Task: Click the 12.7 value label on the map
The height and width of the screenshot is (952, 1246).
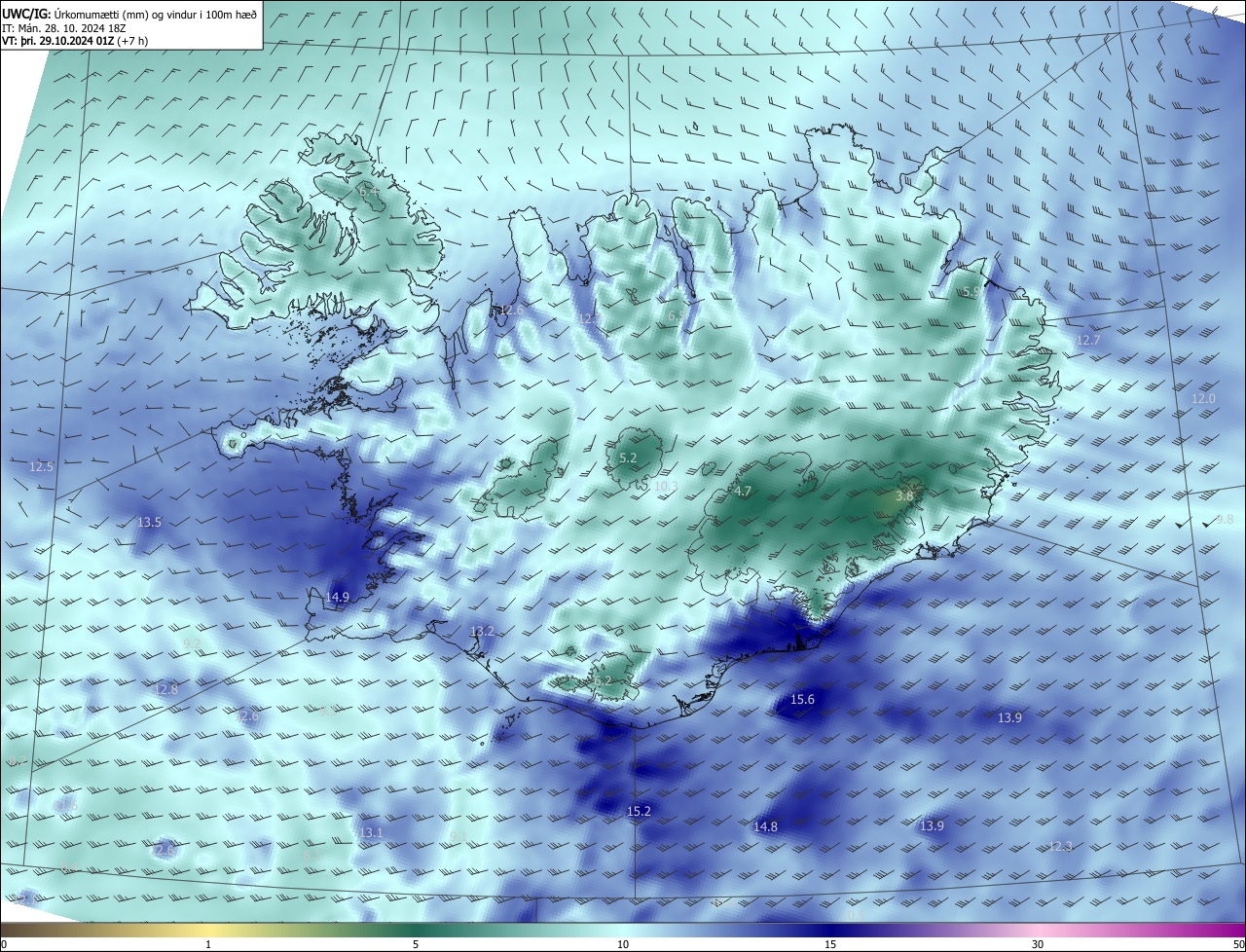Action: 1088,340
